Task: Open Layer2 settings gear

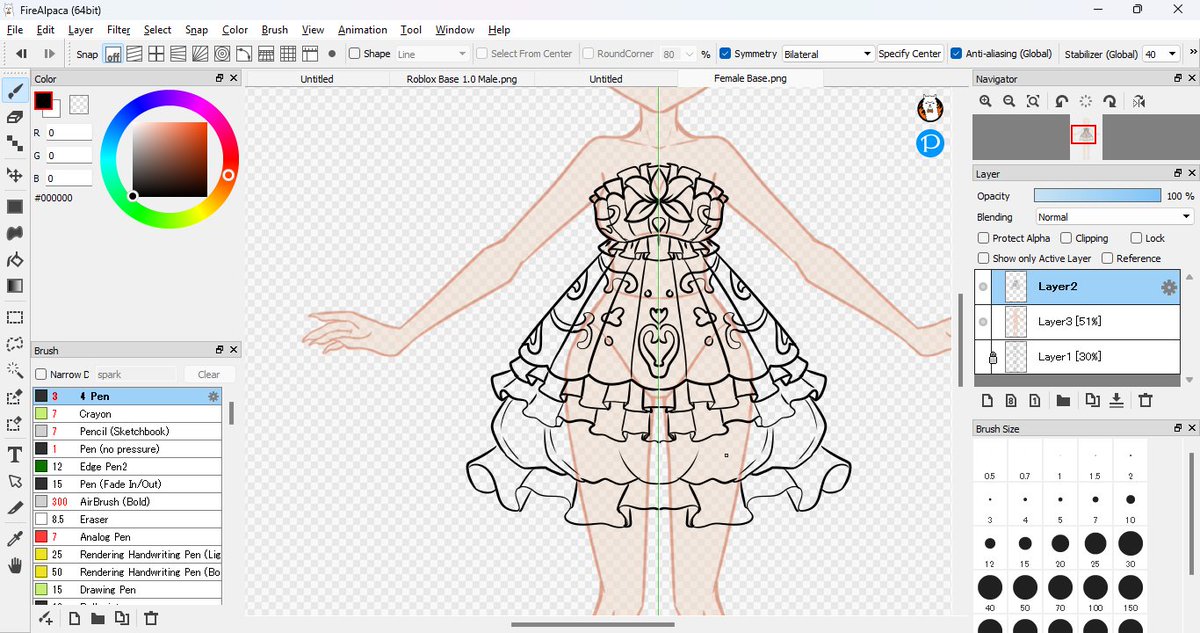Action: point(1168,287)
